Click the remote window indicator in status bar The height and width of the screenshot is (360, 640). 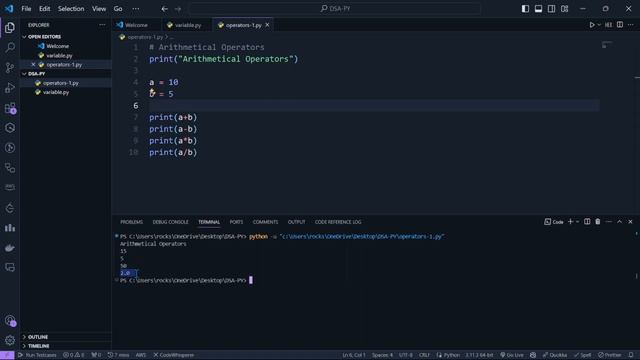[7, 355]
